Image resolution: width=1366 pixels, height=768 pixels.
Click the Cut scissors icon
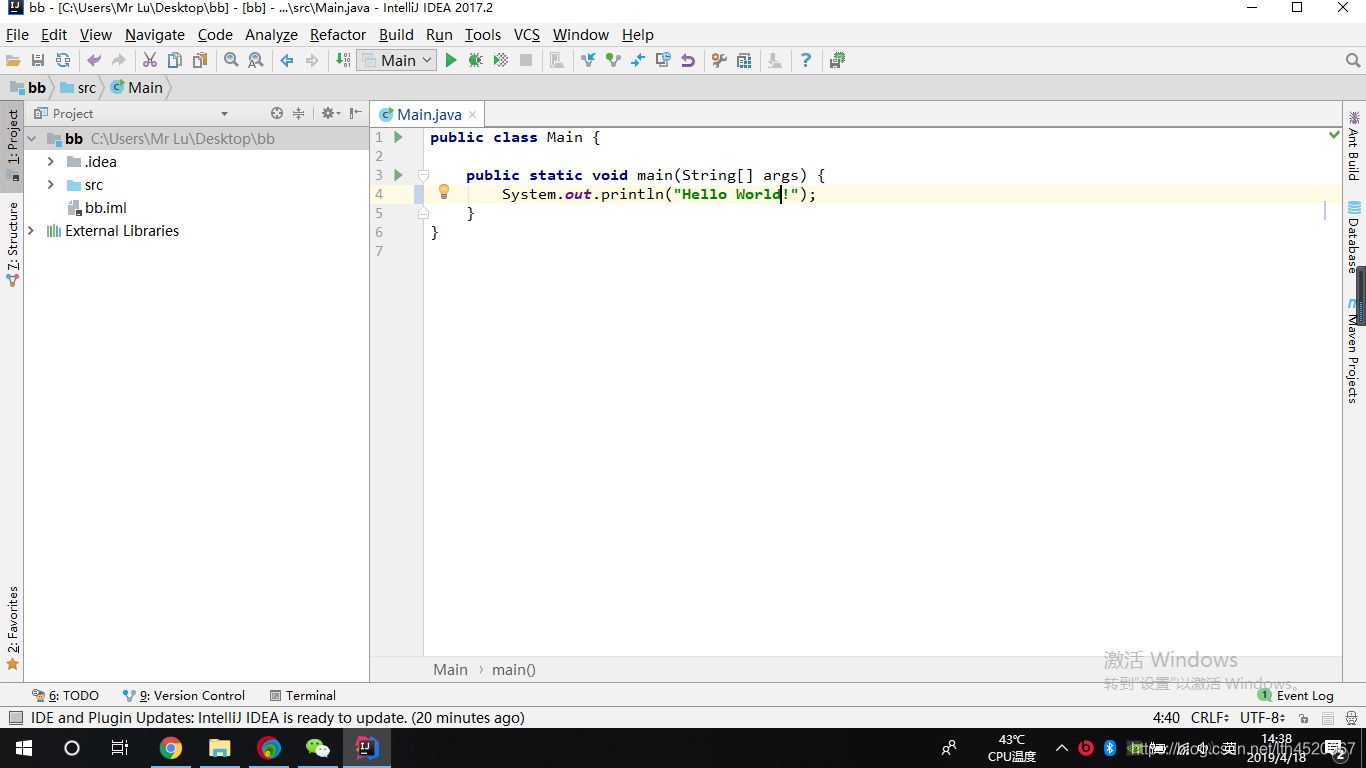(x=150, y=61)
